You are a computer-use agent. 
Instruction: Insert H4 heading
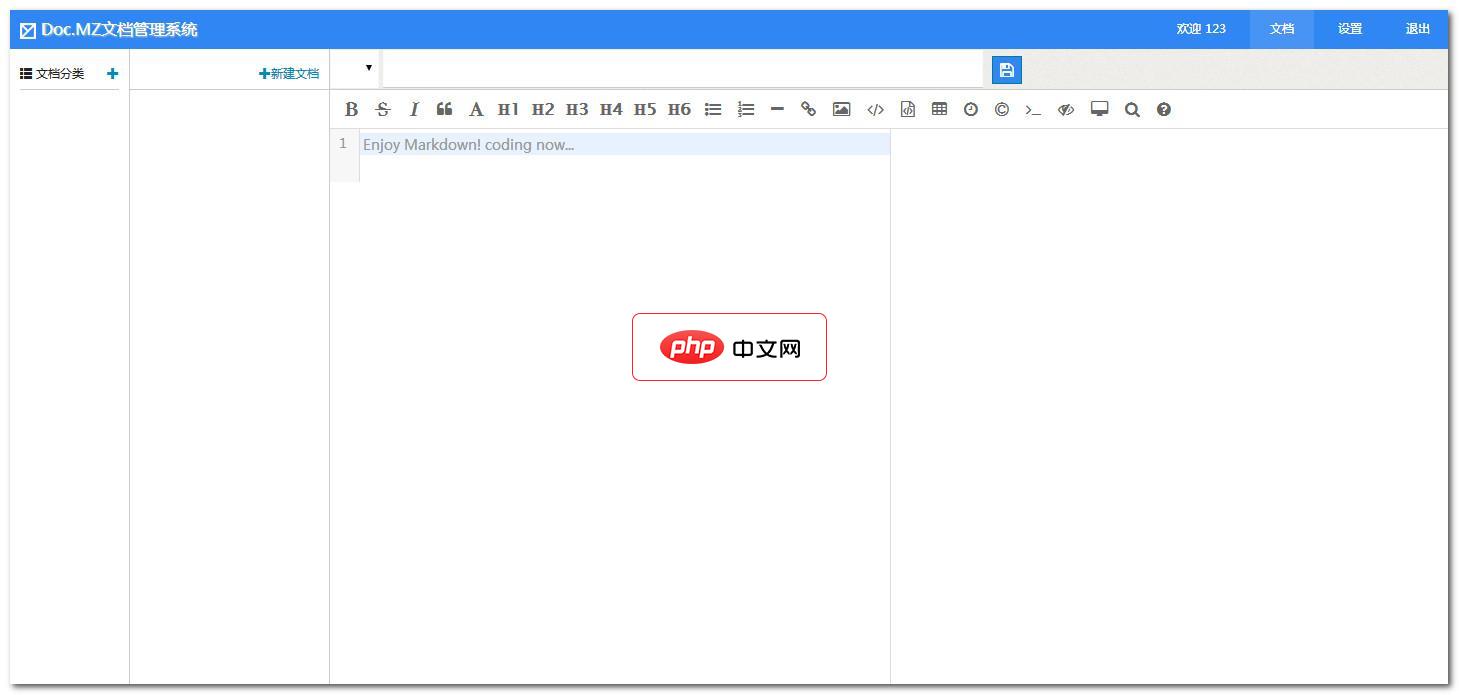(611, 110)
